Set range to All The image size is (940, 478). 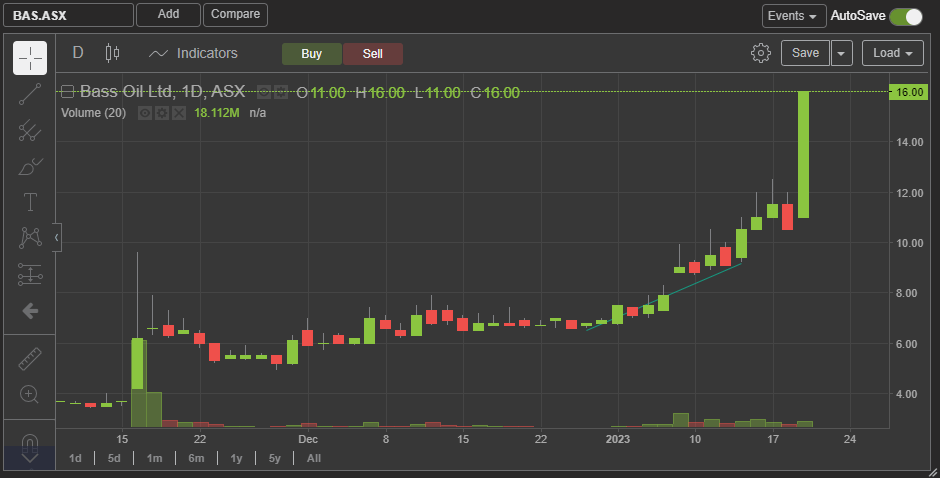[x=314, y=458]
